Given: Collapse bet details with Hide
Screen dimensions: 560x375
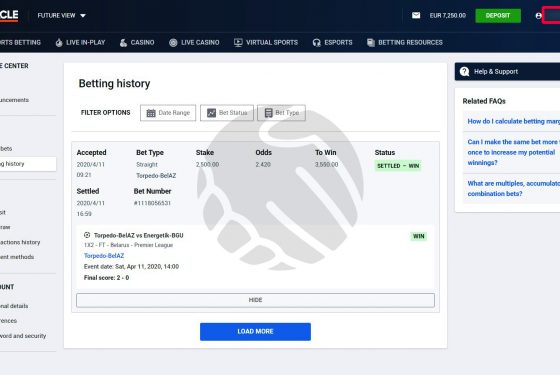Looking at the screenshot, I should (x=255, y=300).
